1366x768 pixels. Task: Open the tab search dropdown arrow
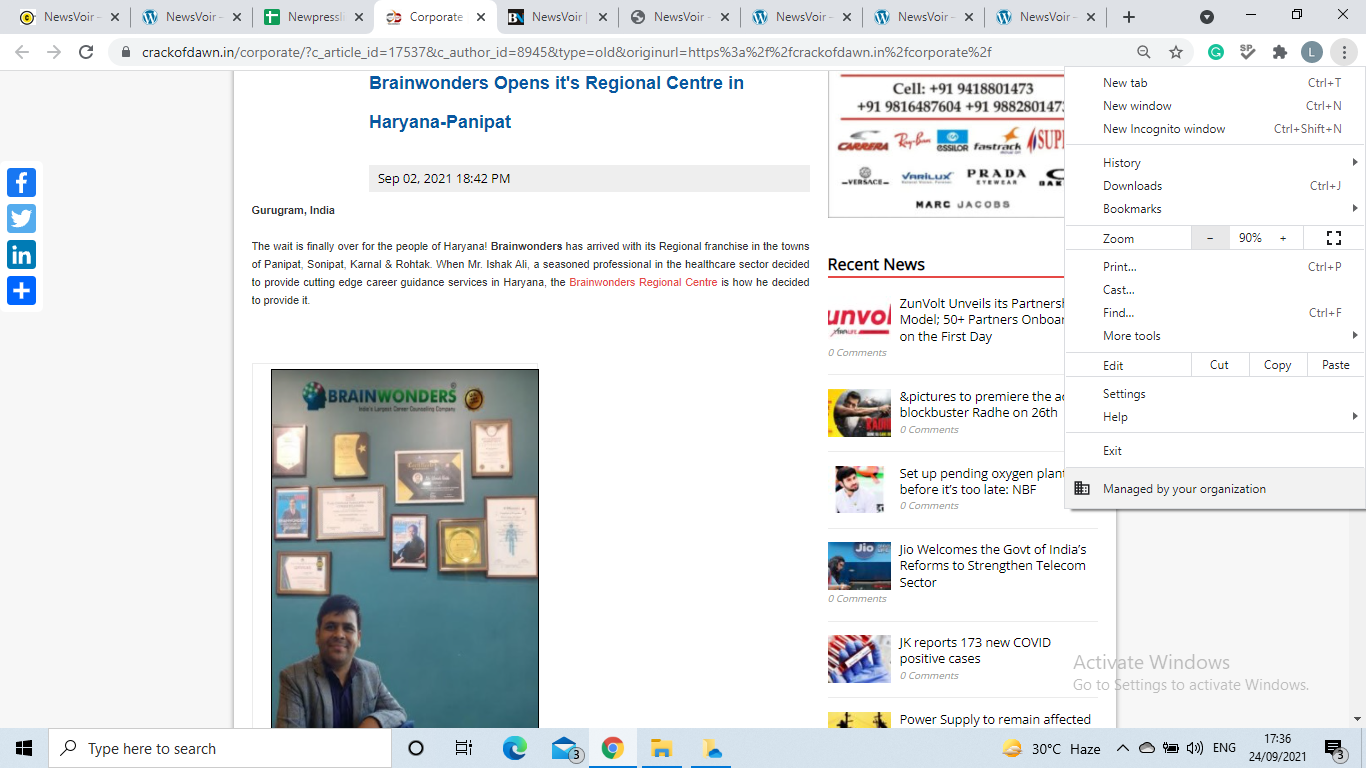(x=1207, y=17)
